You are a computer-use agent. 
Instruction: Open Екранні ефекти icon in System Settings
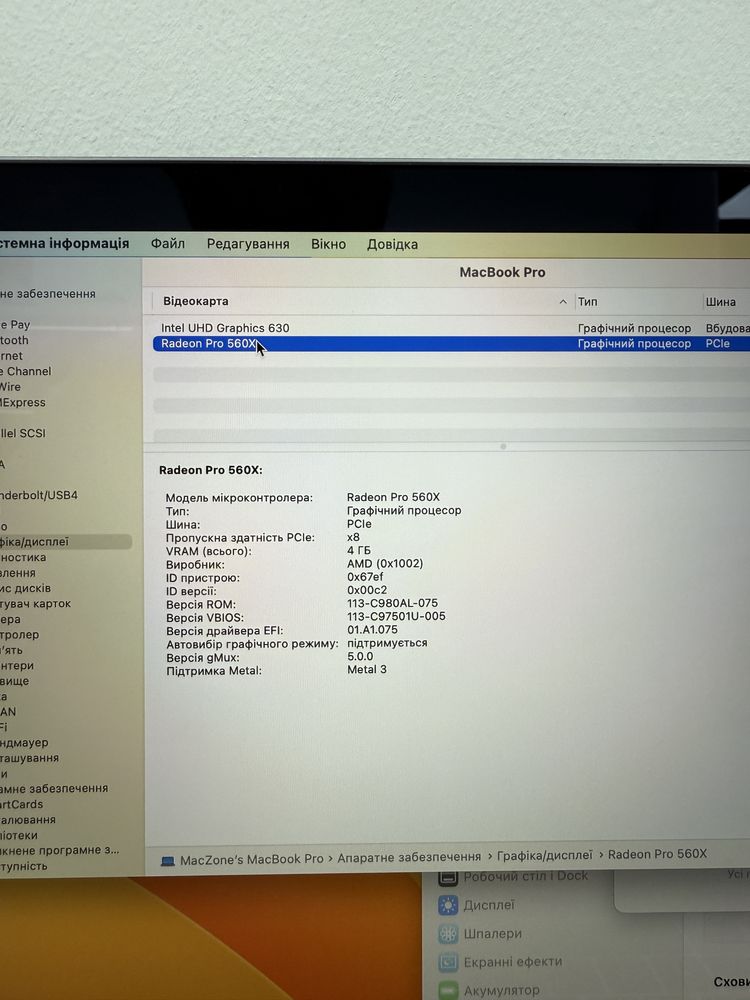pyautogui.click(x=448, y=962)
